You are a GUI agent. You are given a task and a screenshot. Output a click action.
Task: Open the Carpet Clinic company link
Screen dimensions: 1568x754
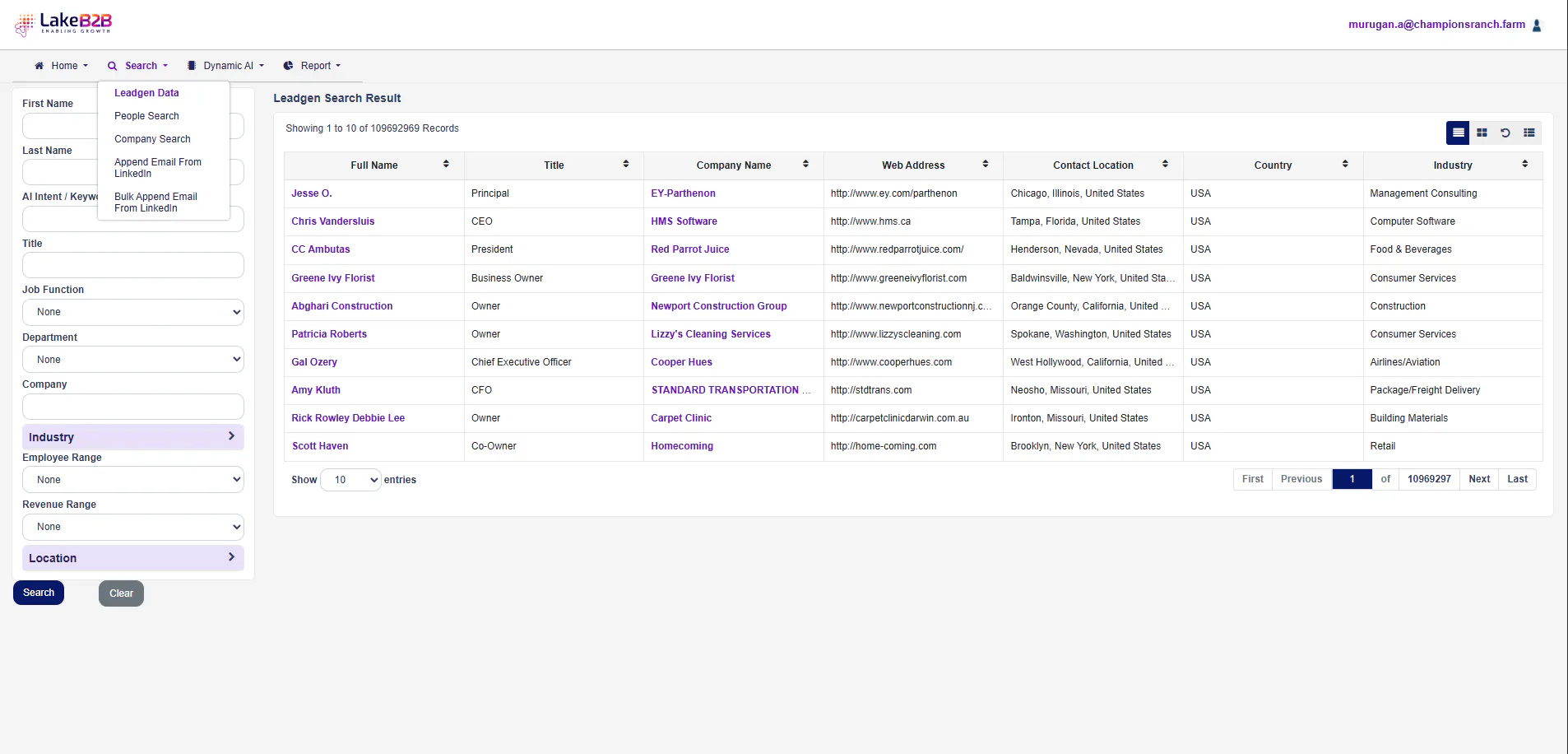coord(681,418)
